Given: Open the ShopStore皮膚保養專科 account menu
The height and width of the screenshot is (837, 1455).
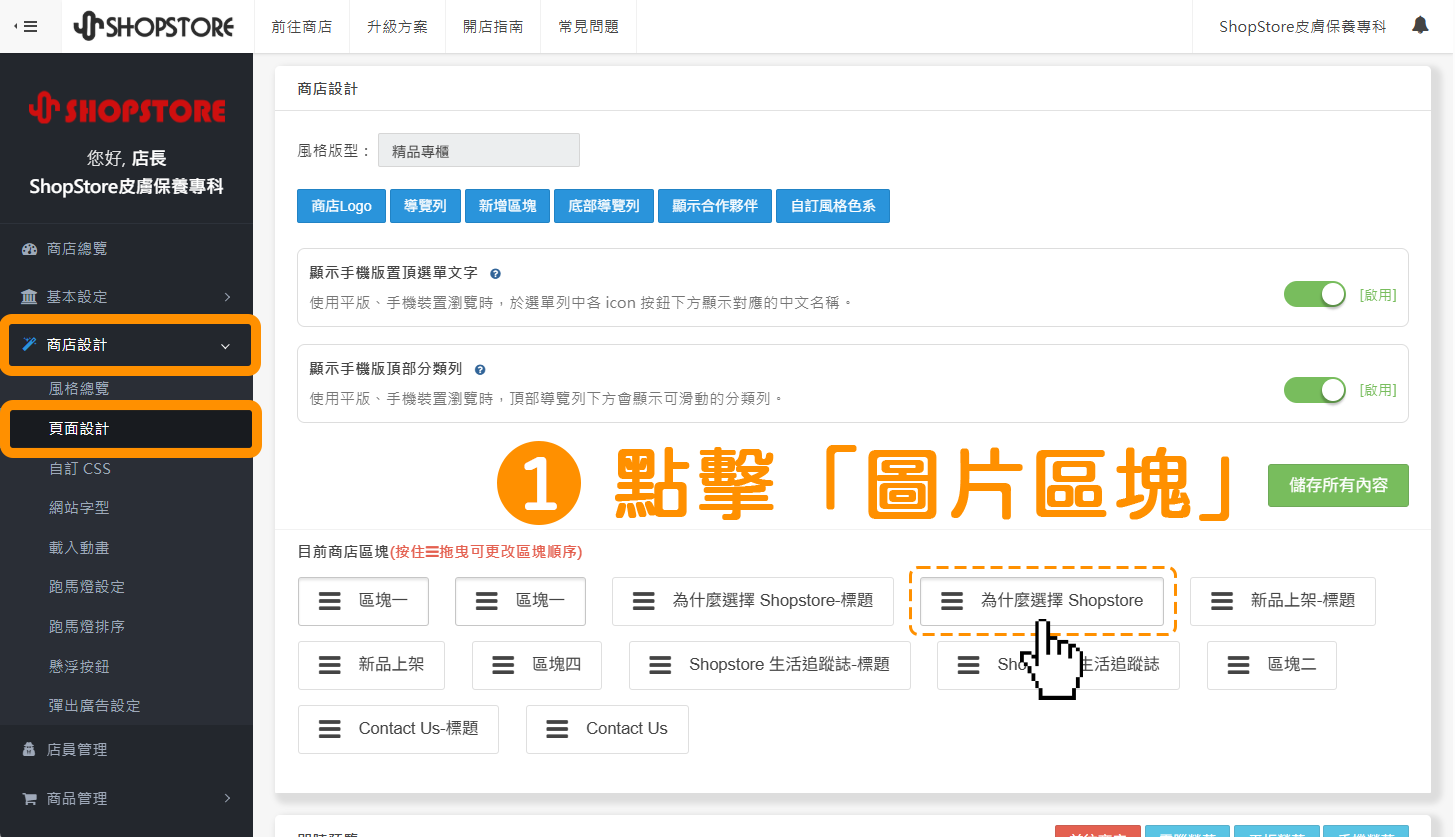Looking at the screenshot, I should coord(1302,27).
